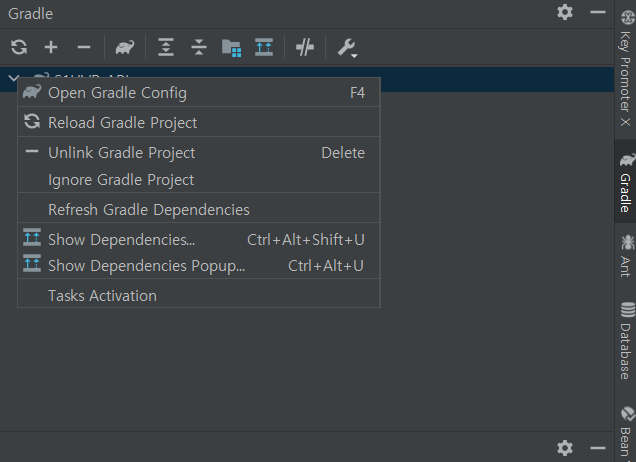Reload all Gradle projects from toolbar
This screenshot has height=462, width=636.
click(19, 47)
